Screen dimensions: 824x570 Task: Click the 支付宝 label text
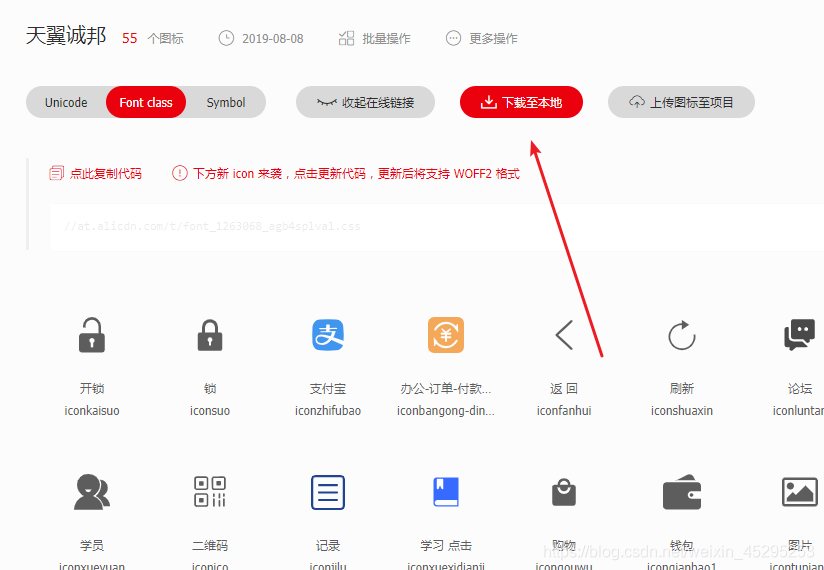[x=328, y=389]
